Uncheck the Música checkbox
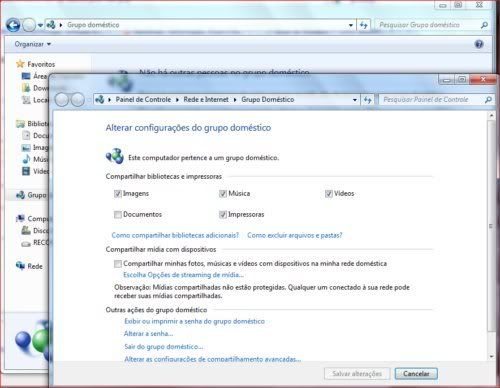The image size is (500, 388). tap(223, 194)
